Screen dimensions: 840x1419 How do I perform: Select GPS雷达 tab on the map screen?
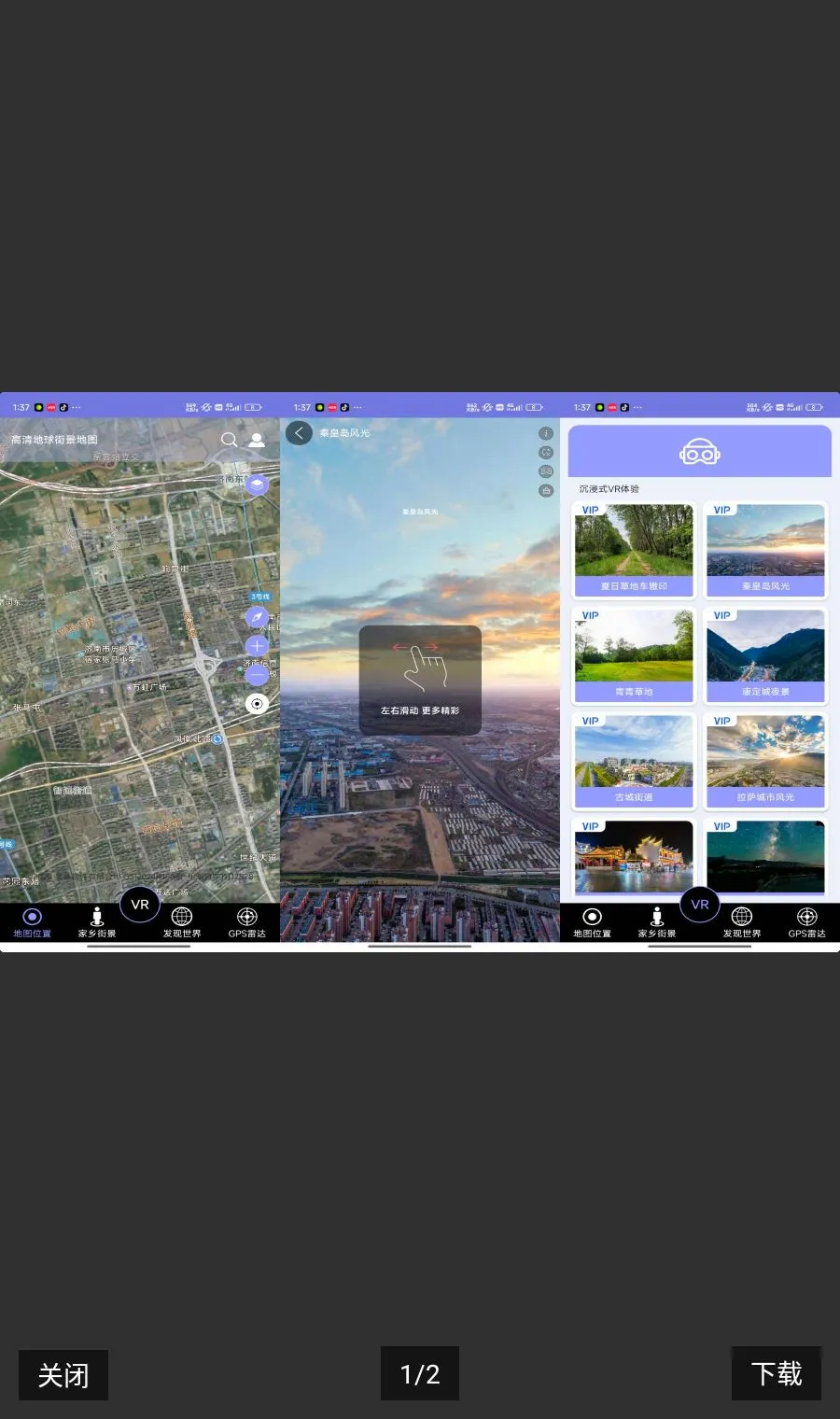[247, 922]
